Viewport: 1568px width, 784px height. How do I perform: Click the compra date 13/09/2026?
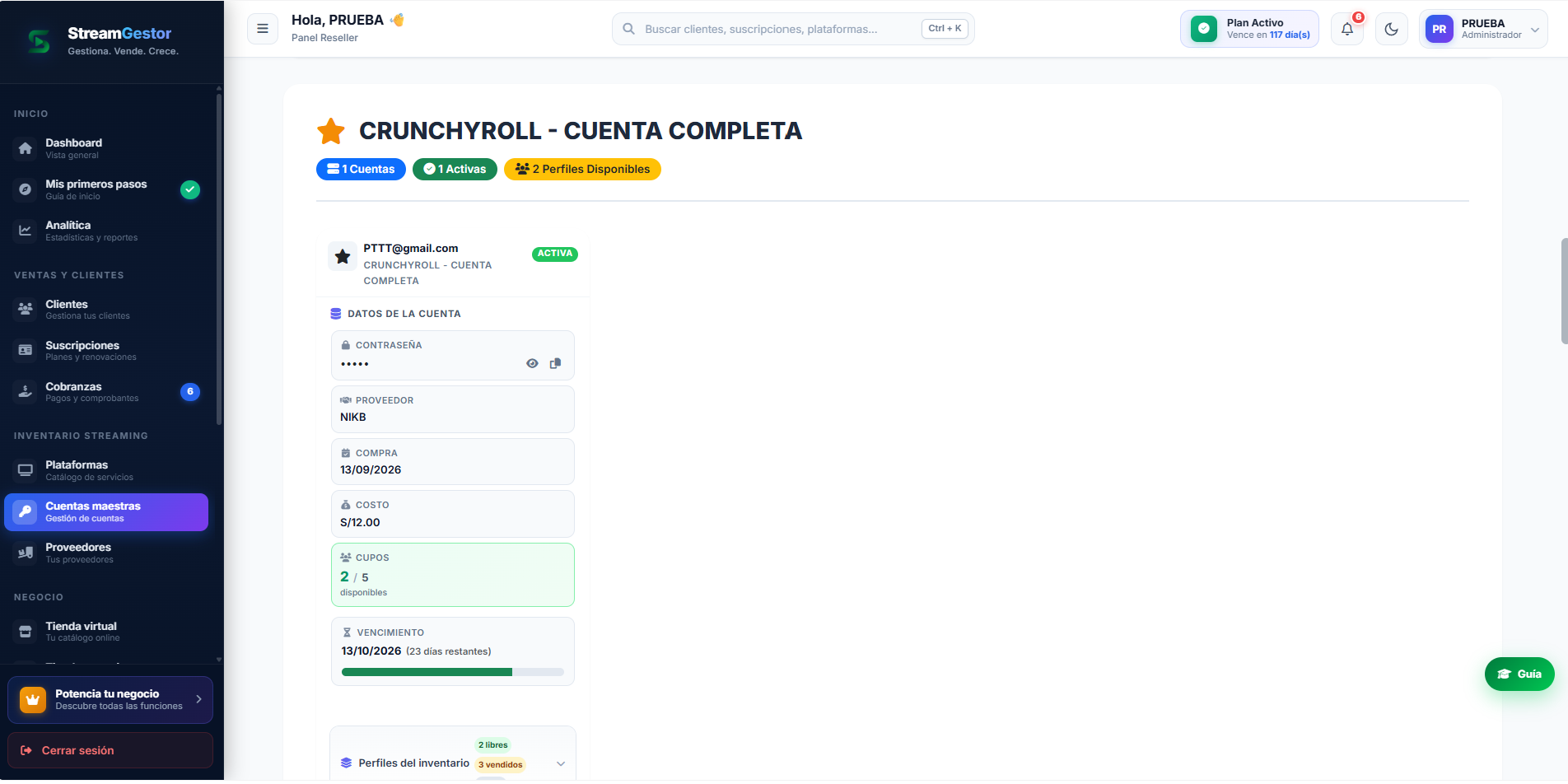[x=371, y=469]
